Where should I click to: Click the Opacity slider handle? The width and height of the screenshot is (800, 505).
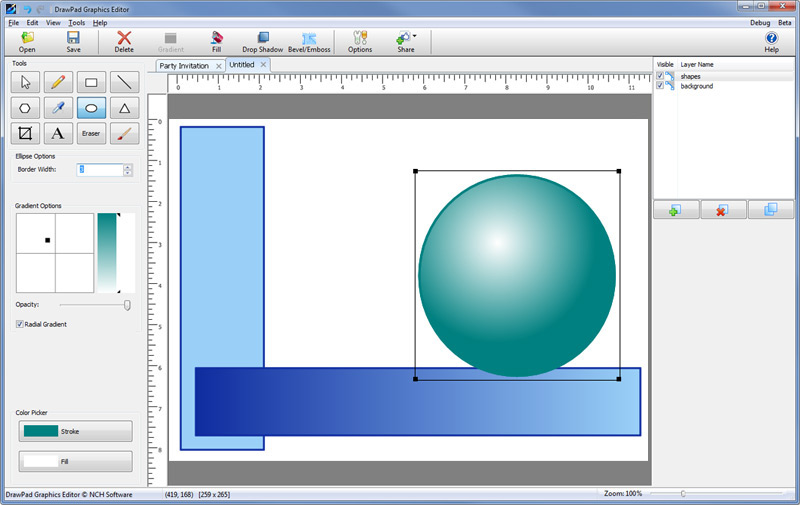tap(127, 305)
